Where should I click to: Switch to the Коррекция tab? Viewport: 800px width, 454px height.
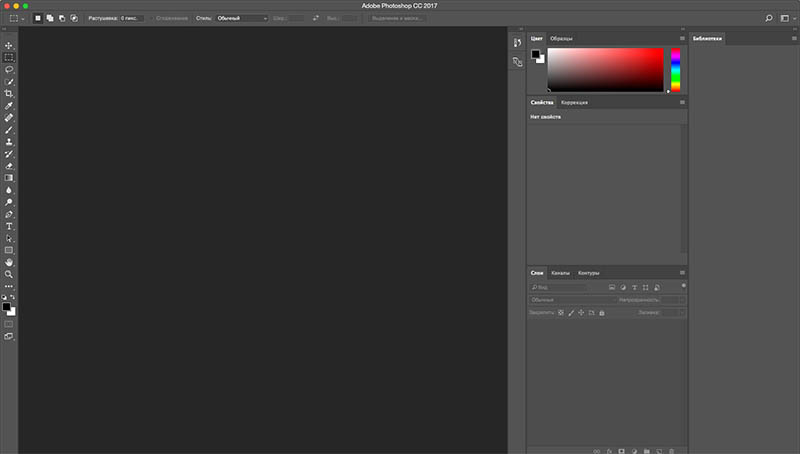(574, 103)
